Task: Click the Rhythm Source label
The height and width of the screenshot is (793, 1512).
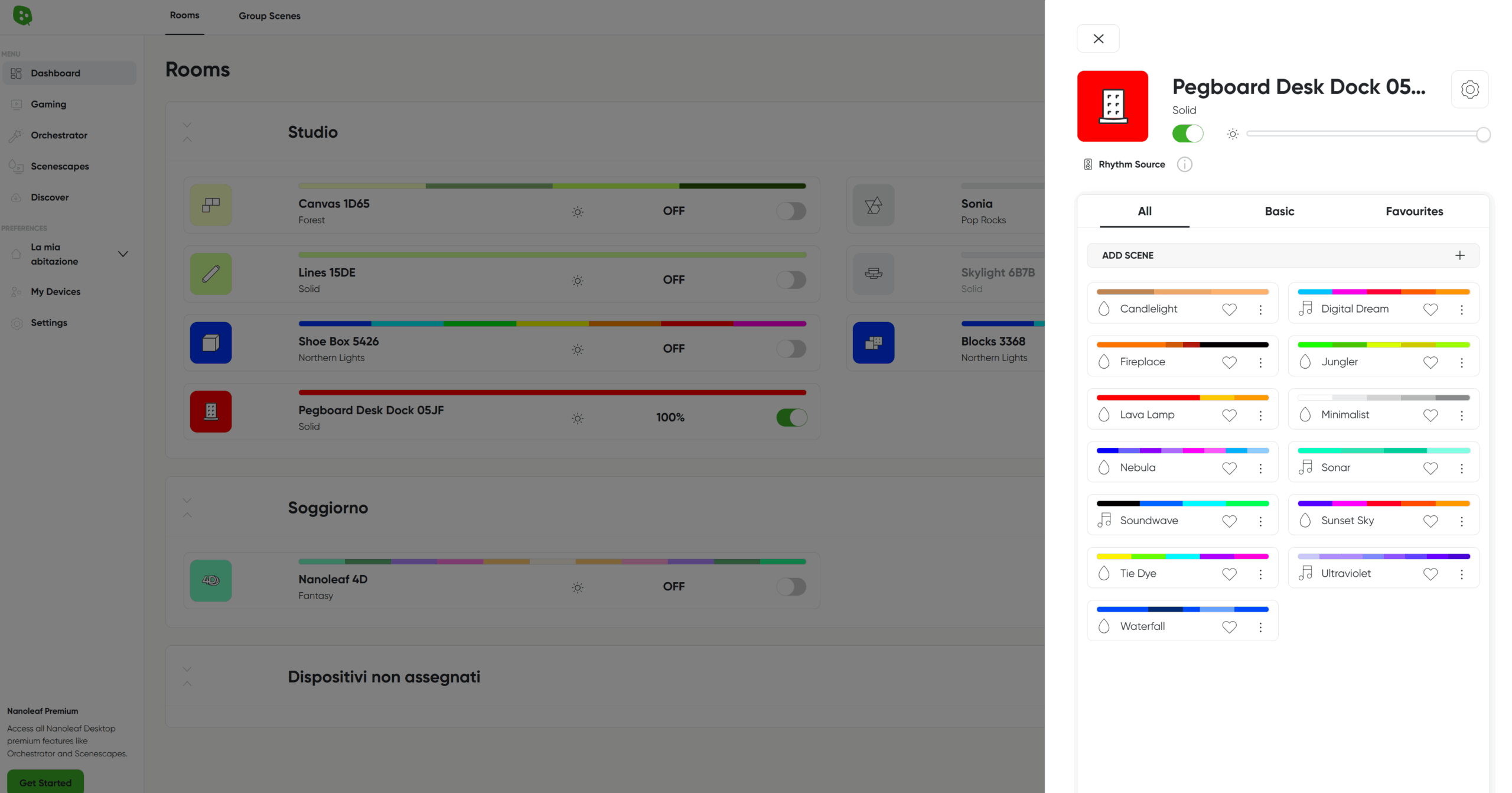Action: [x=1132, y=164]
